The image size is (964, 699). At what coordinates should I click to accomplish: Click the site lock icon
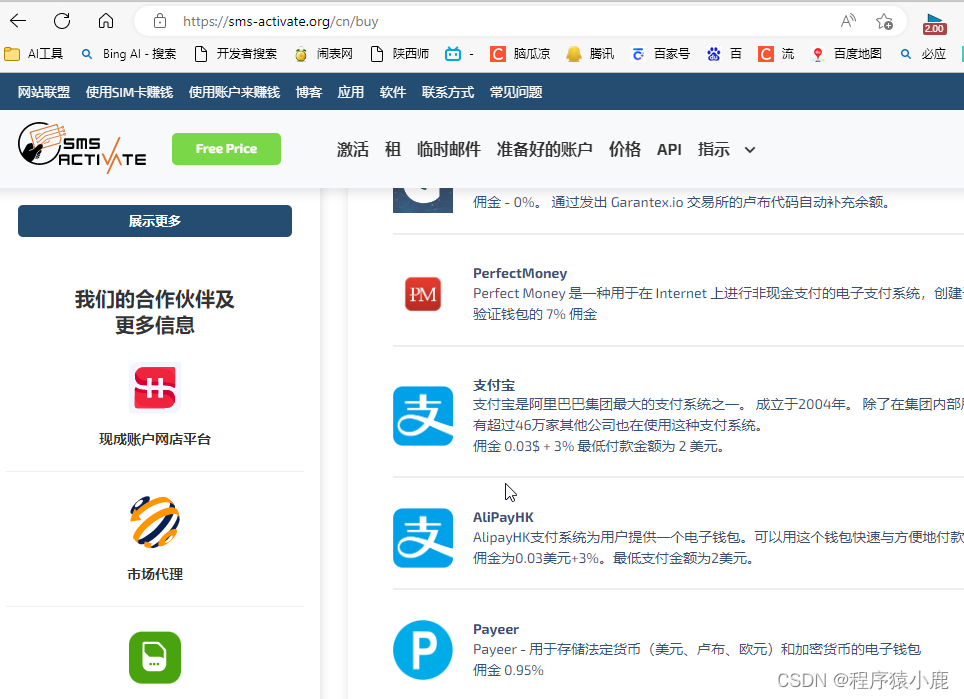(160, 22)
